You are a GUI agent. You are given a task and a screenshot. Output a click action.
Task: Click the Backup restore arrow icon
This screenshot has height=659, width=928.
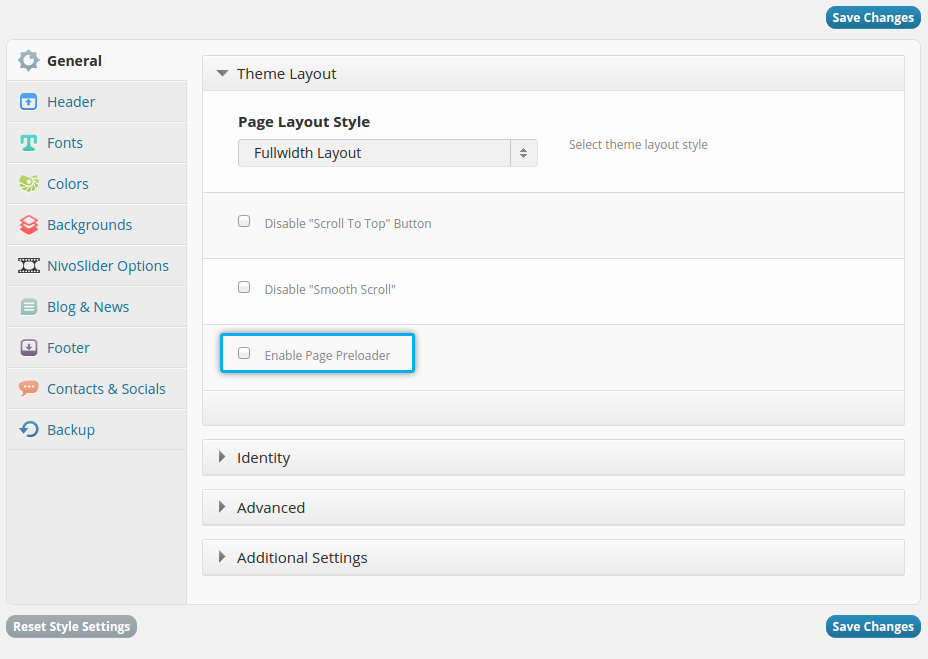click(29, 430)
